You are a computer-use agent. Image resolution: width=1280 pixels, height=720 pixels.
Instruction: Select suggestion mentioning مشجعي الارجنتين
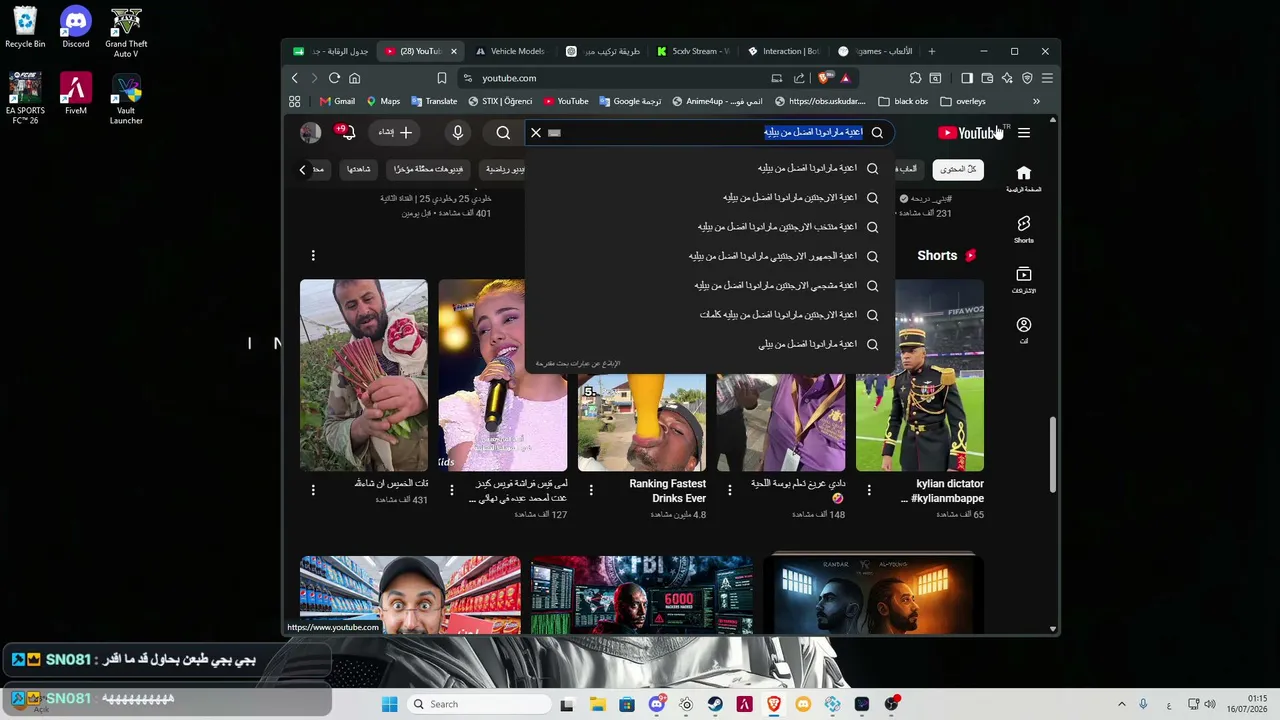pyautogui.click(x=709, y=286)
